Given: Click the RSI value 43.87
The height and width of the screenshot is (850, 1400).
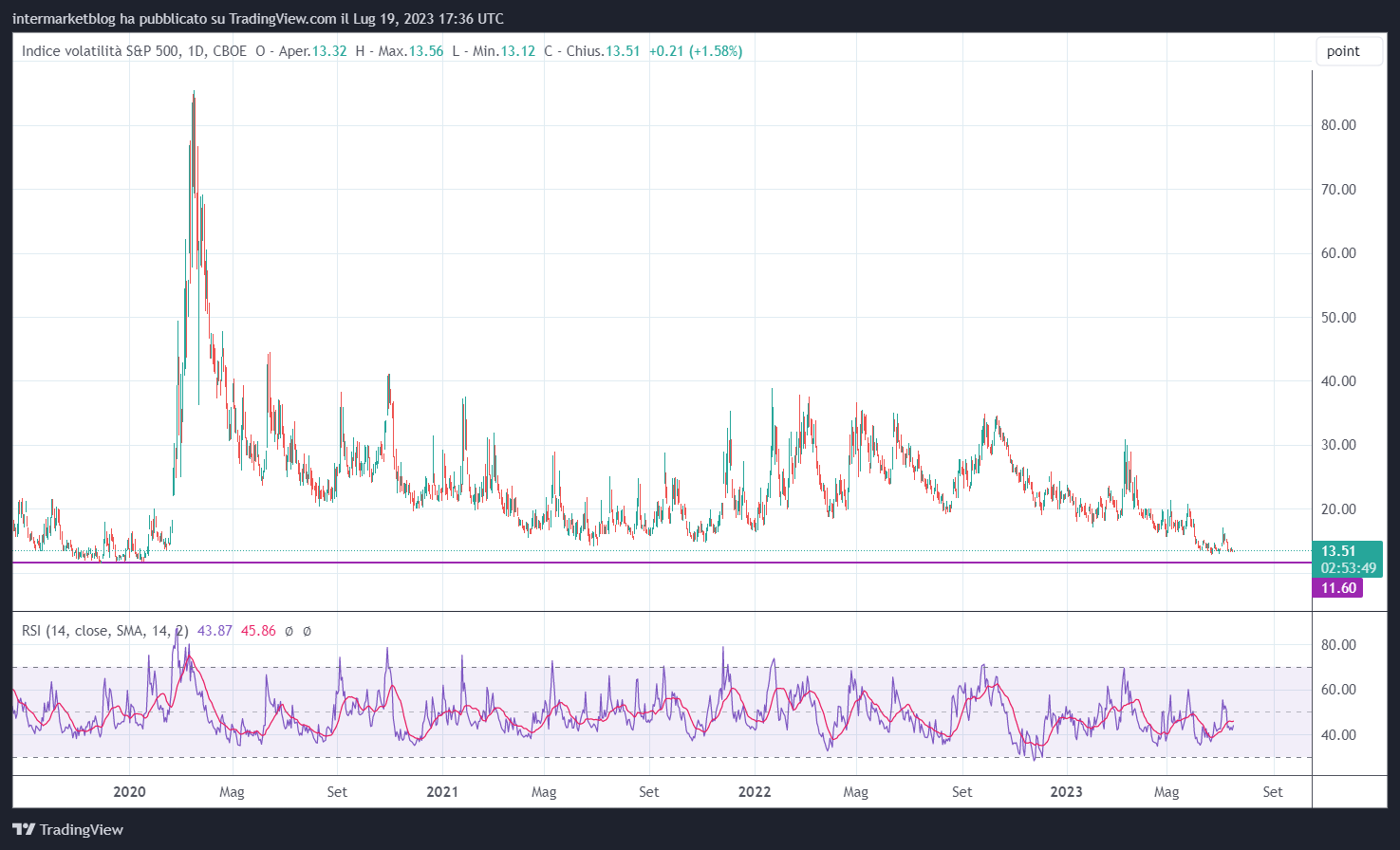Looking at the screenshot, I should pos(215,631).
